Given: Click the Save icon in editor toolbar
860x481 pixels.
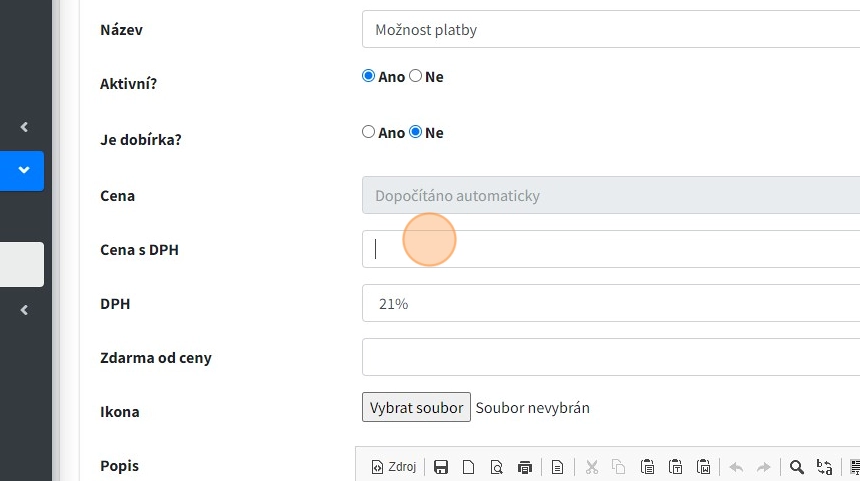Looking at the screenshot, I should tap(441, 467).
